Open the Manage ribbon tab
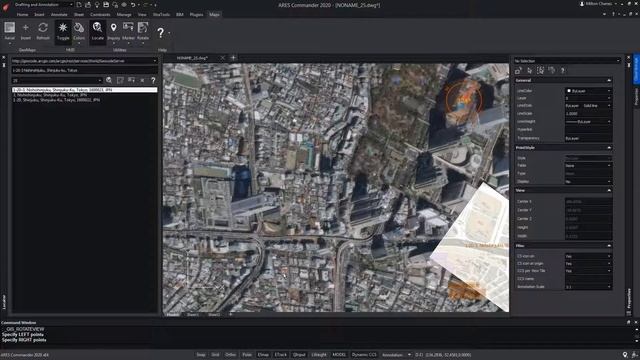 [x=124, y=15]
